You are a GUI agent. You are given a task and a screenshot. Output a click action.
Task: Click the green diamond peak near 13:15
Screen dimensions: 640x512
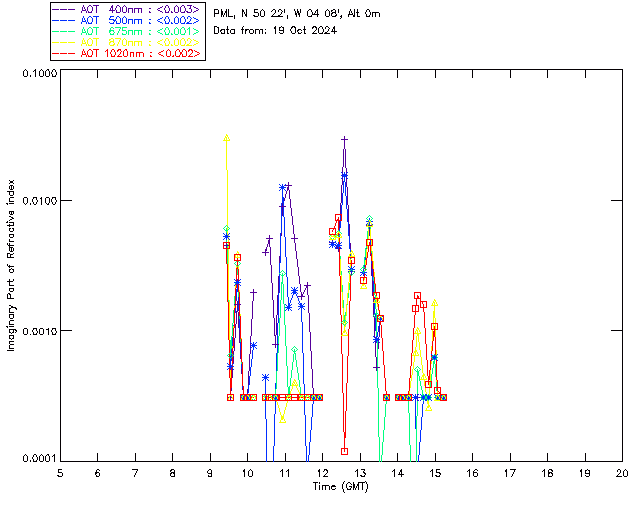point(369,219)
